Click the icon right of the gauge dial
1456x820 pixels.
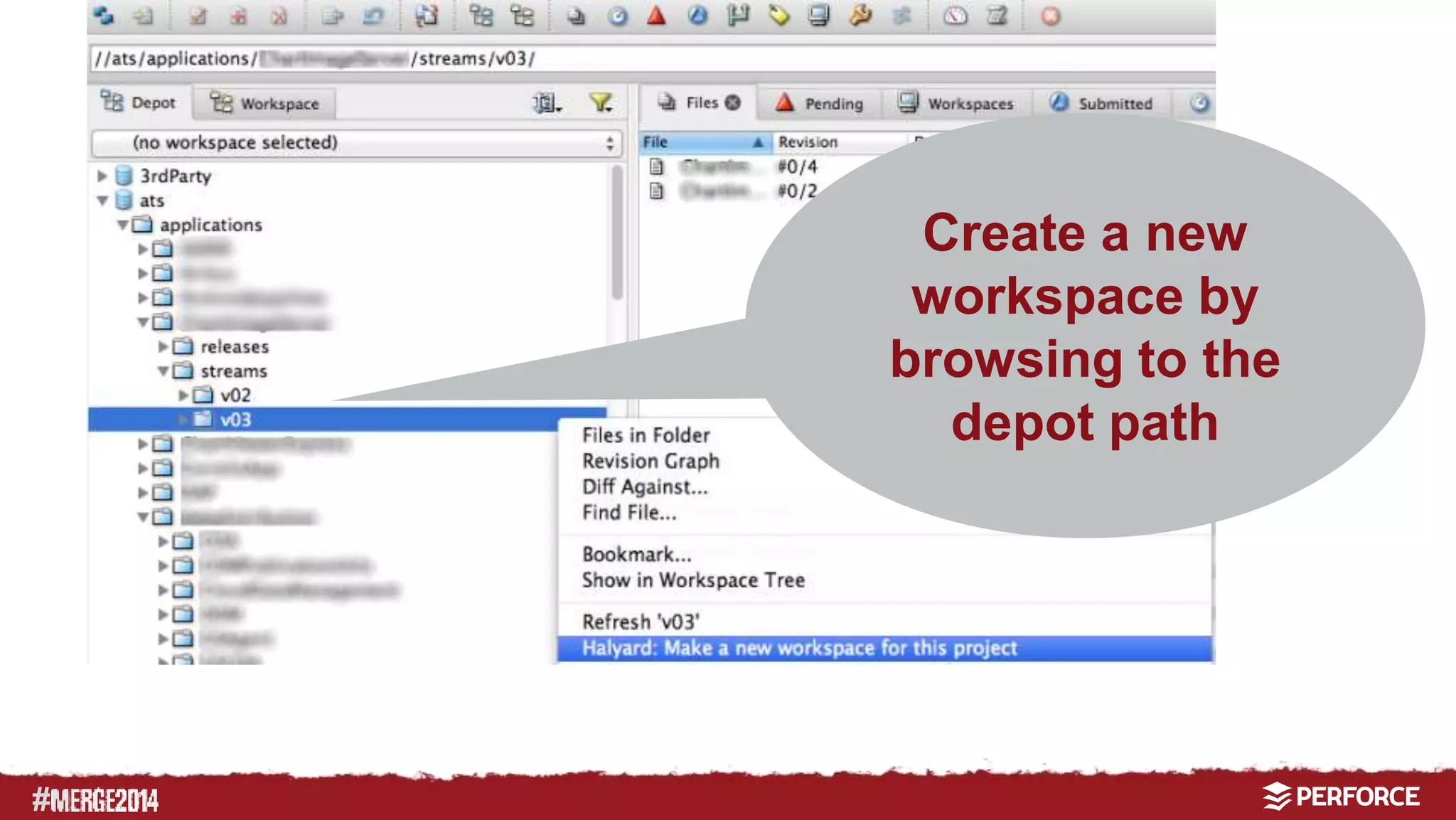tap(997, 15)
